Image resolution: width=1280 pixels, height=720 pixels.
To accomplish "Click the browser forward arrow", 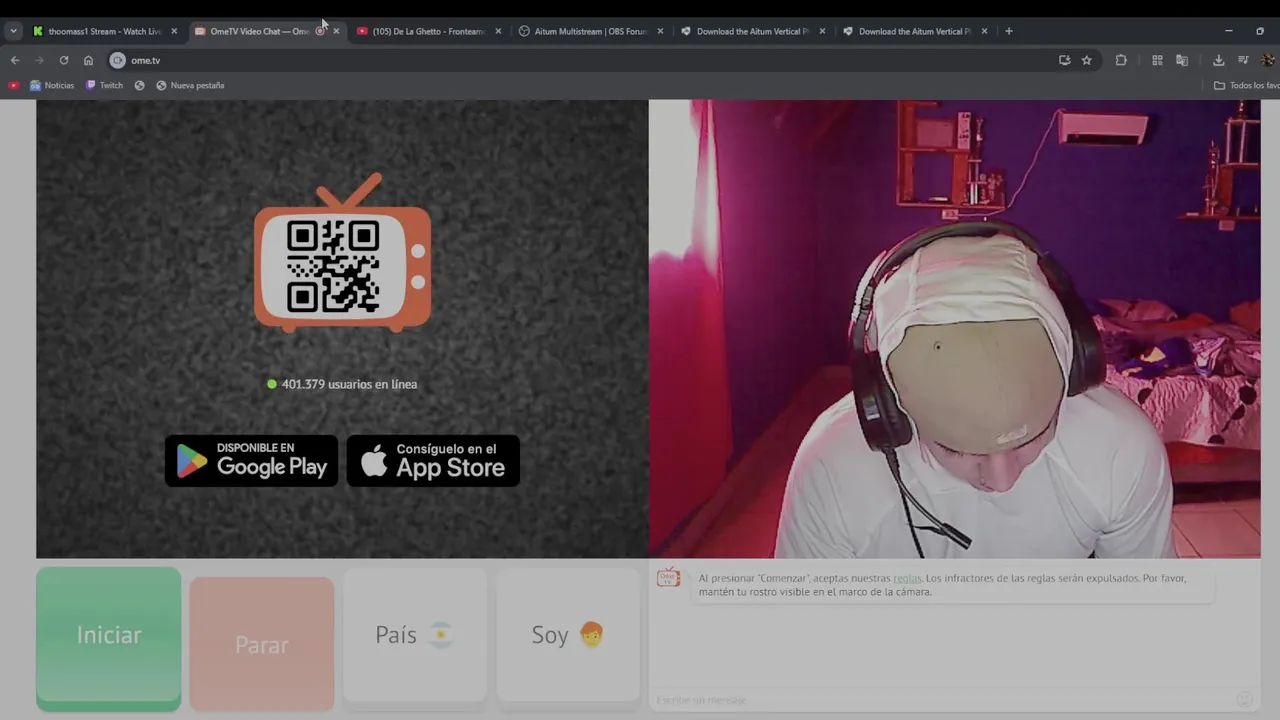I will coord(40,60).
